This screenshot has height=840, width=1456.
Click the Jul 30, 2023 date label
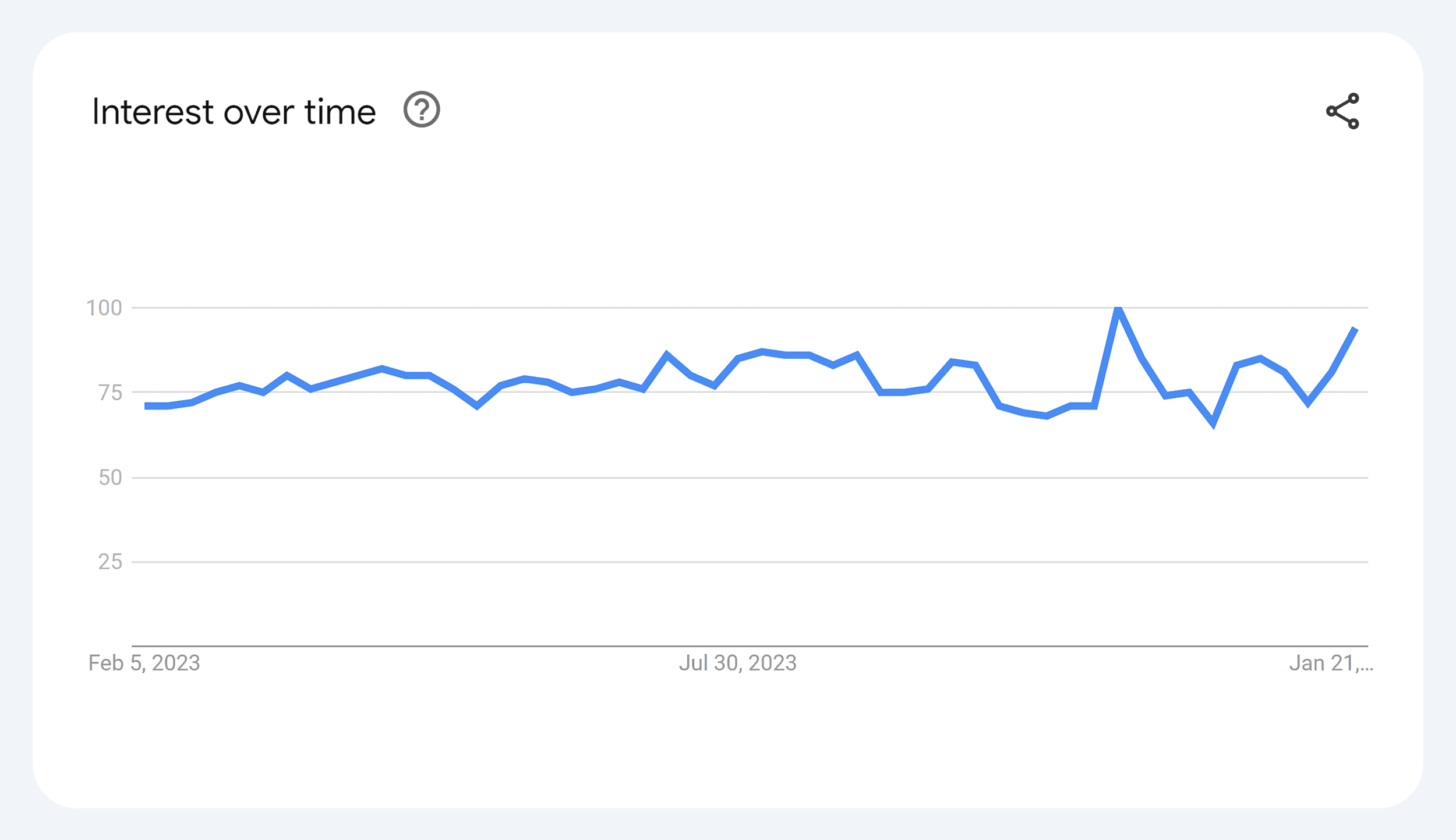point(737,662)
